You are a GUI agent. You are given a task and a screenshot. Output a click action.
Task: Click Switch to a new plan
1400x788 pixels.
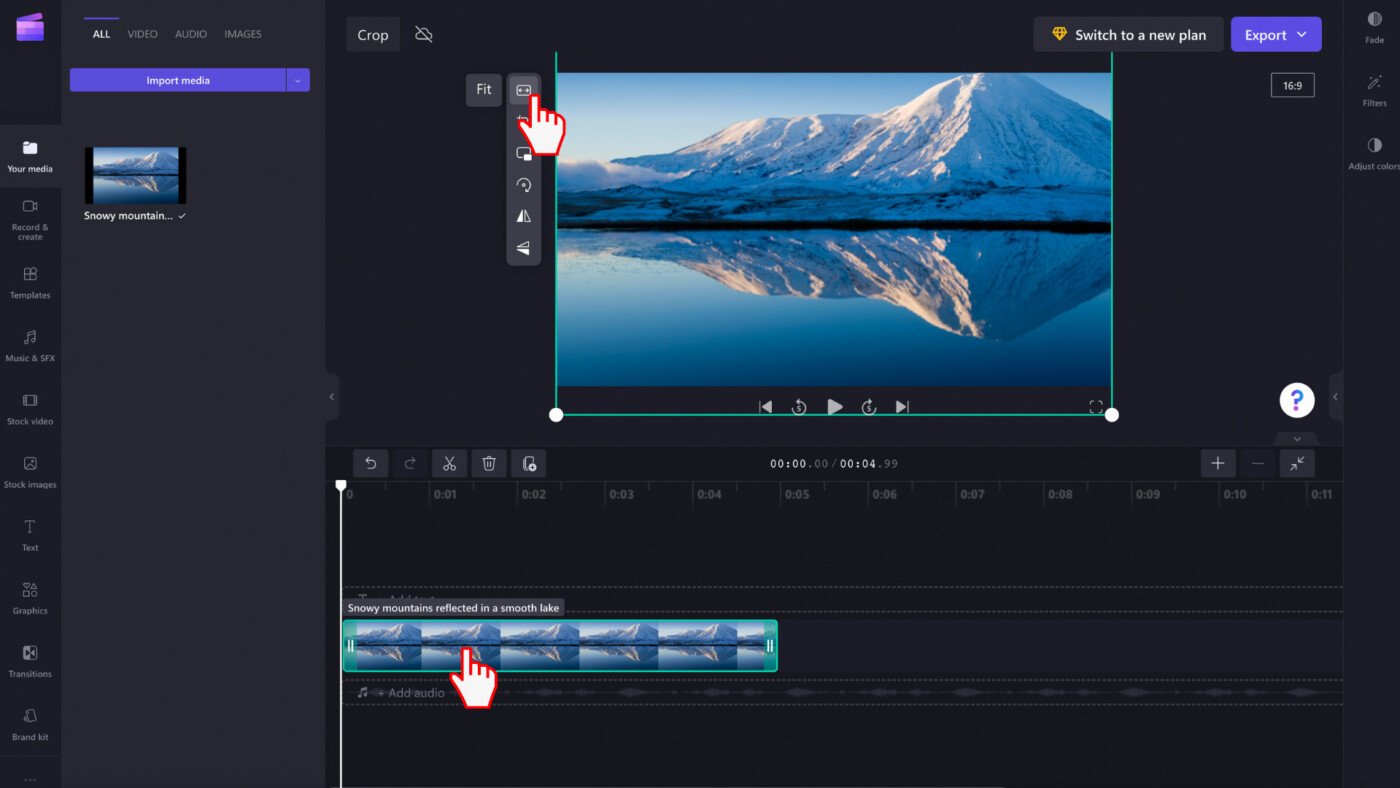pos(1128,33)
